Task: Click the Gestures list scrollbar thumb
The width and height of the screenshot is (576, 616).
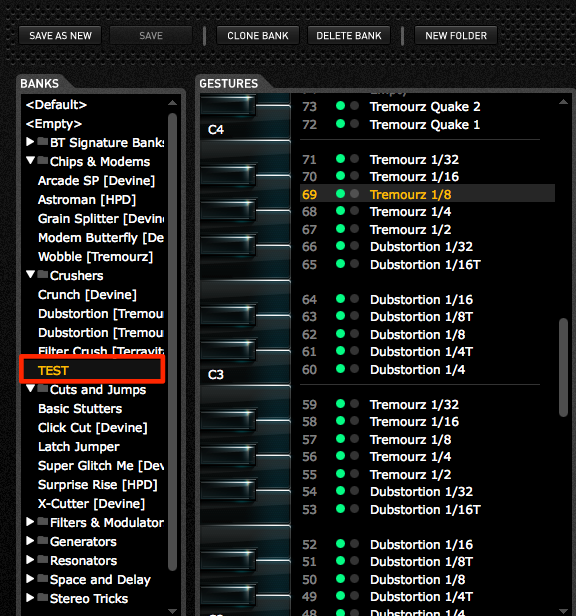Action: [563, 367]
